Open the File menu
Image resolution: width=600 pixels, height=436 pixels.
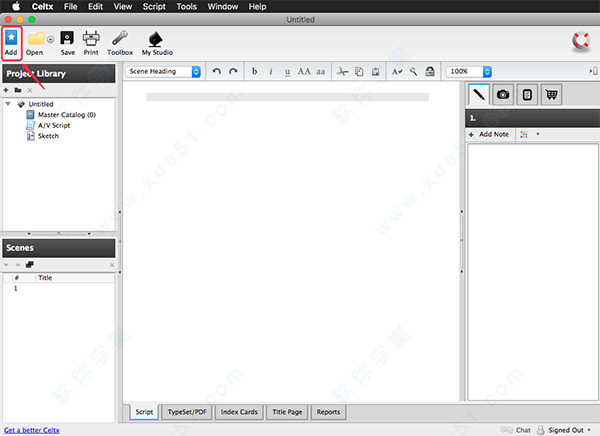pos(70,7)
